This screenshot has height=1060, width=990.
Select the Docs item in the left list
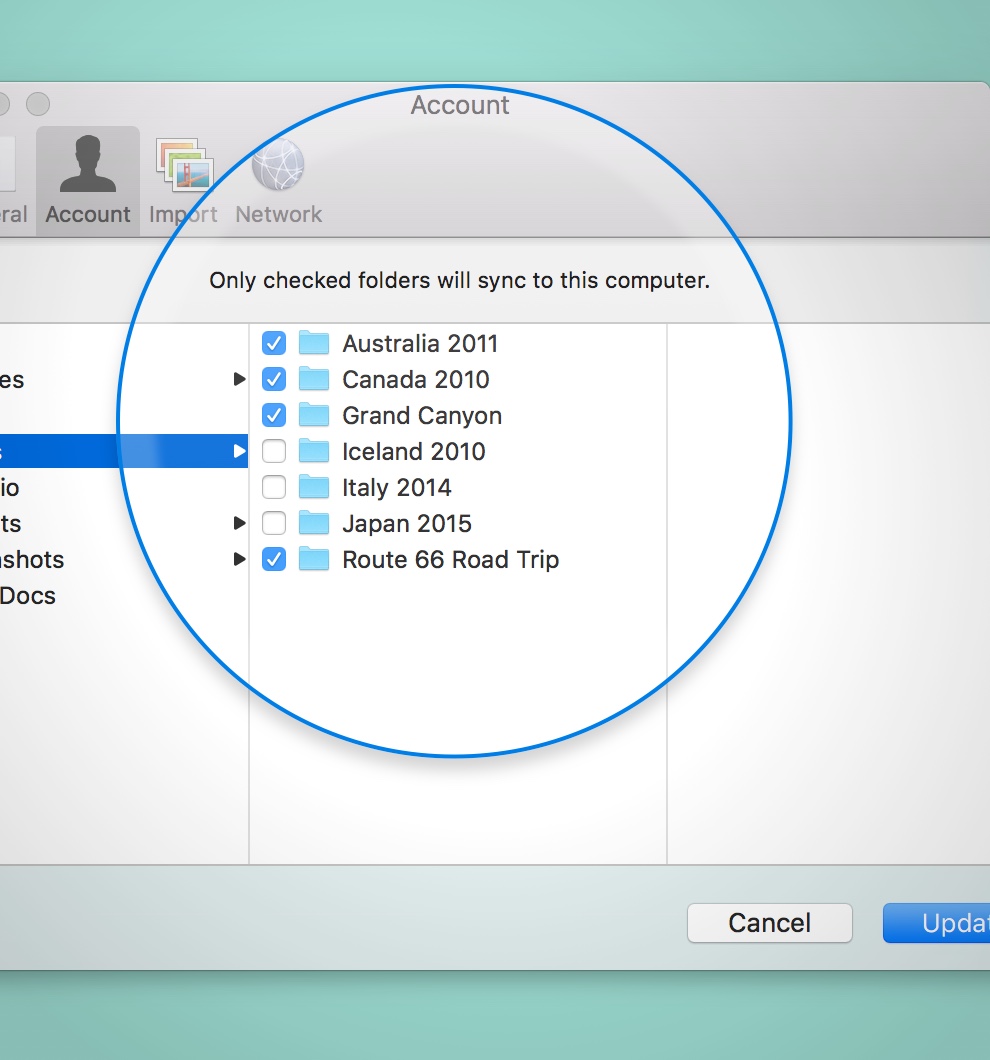pos(28,596)
